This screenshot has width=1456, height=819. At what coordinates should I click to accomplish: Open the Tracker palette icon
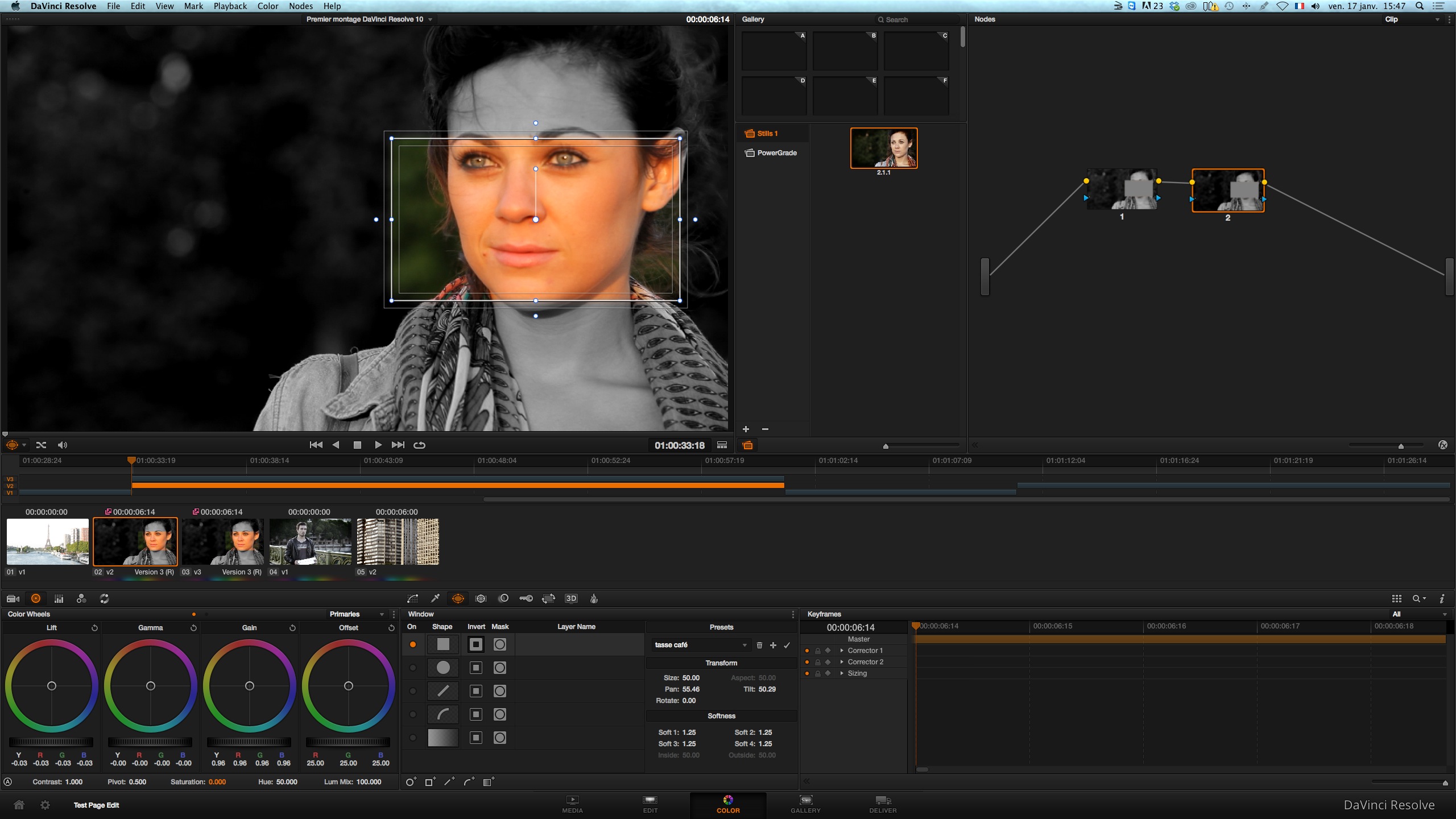click(481, 598)
